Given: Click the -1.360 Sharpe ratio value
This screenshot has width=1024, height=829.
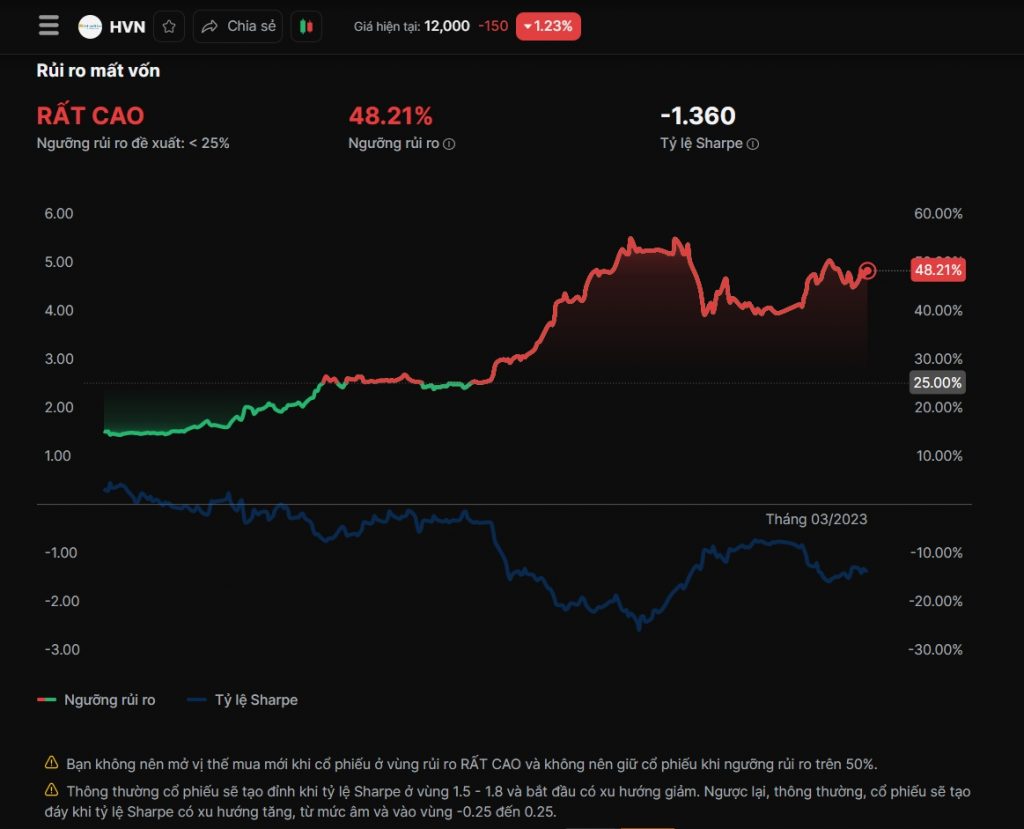Looking at the screenshot, I should [x=698, y=116].
